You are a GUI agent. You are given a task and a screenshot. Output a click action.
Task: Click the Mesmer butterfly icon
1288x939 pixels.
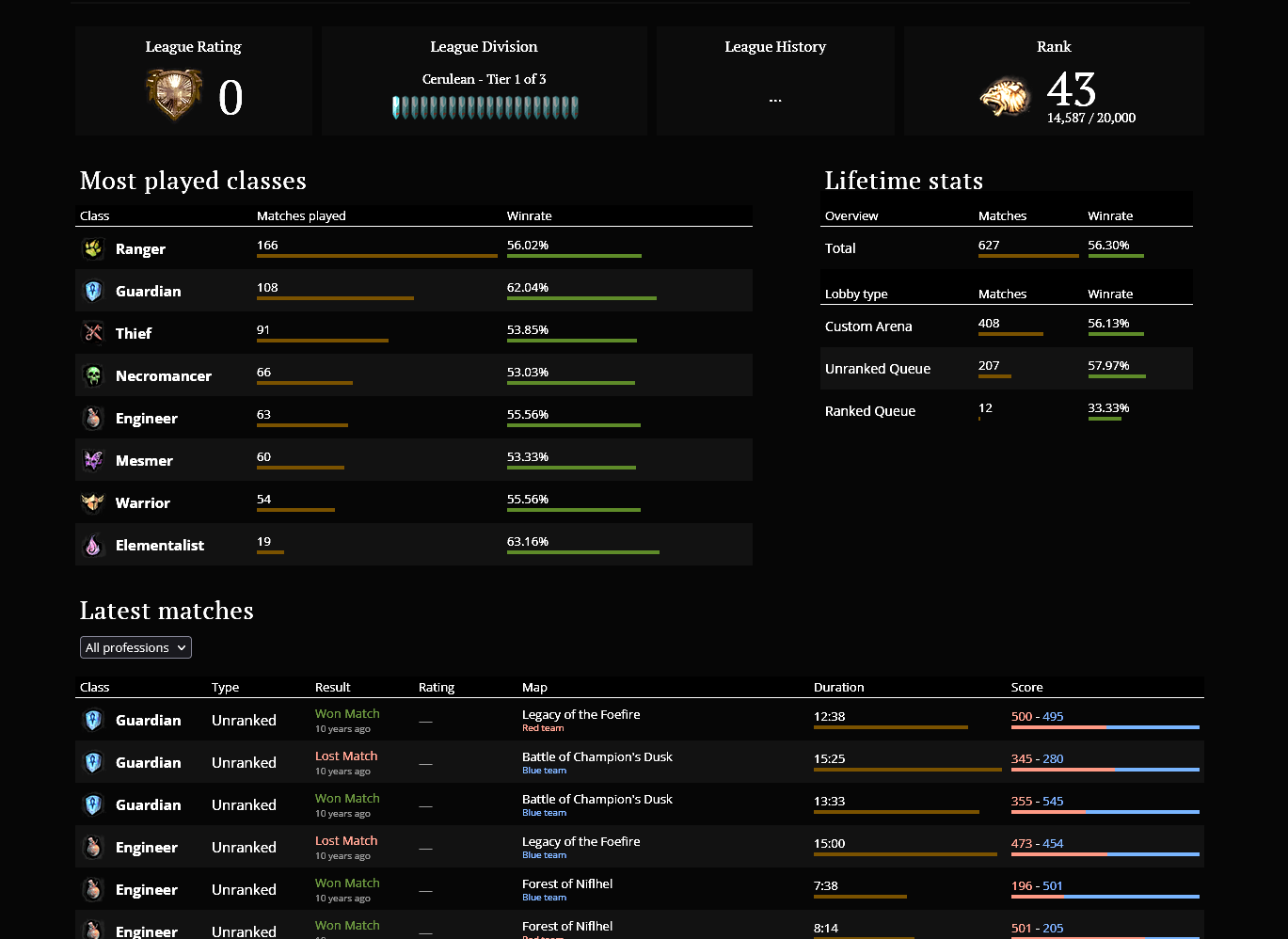93,460
